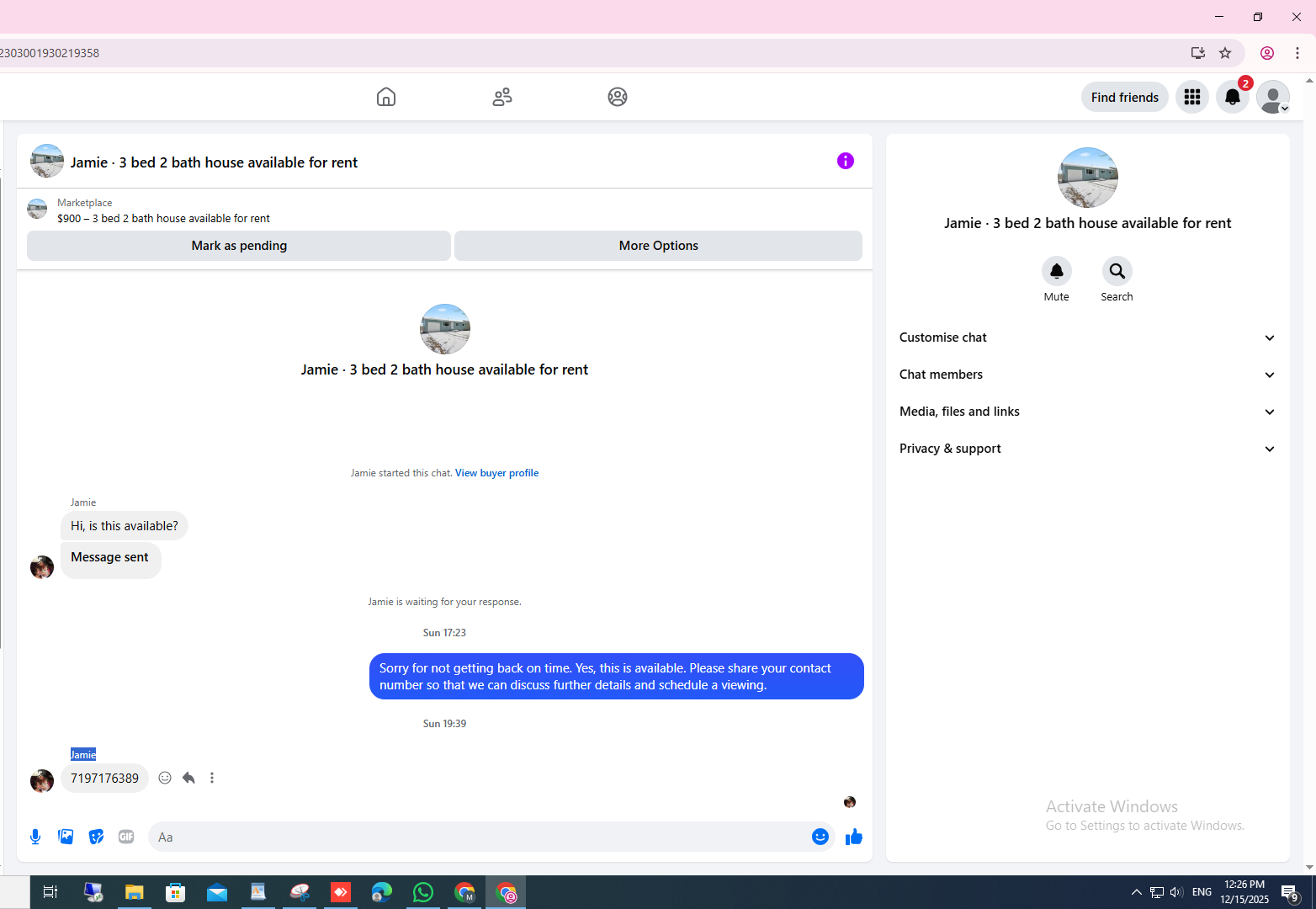
Task: Expand Customise chat section
Action: (x=1088, y=338)
